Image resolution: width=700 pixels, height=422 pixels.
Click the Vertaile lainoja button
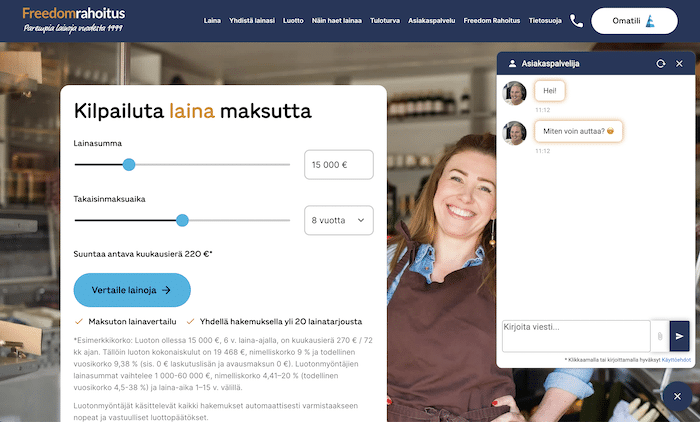click(132, 290)
